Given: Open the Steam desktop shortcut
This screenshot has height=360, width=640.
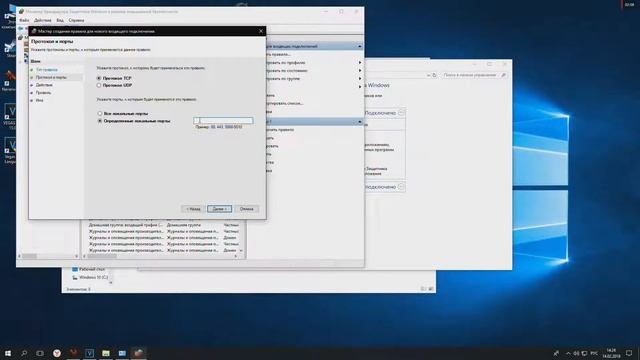Looking at the screenshot, I should (10, 50).
